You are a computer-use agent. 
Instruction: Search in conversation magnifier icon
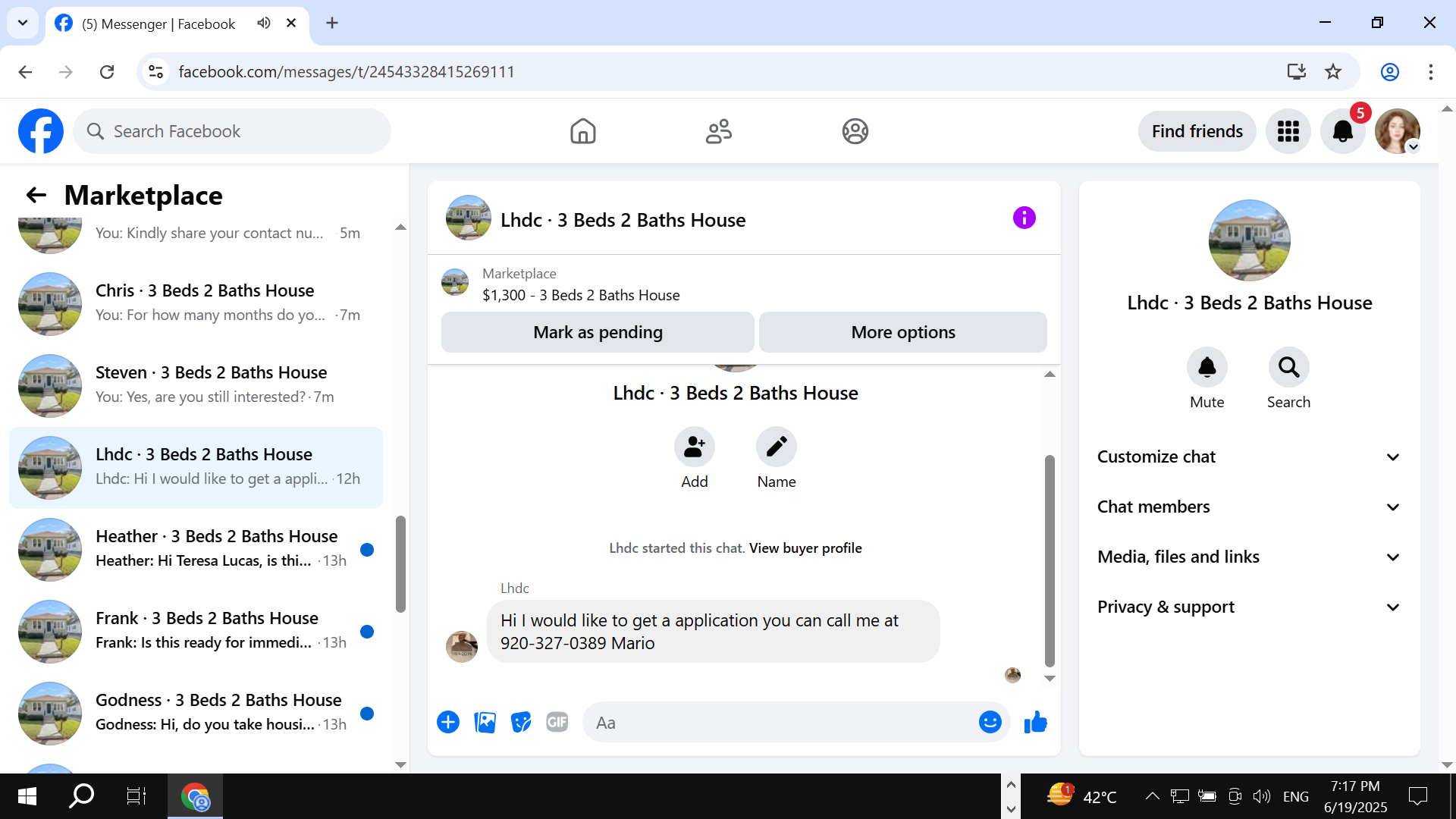click(1288, 368)
